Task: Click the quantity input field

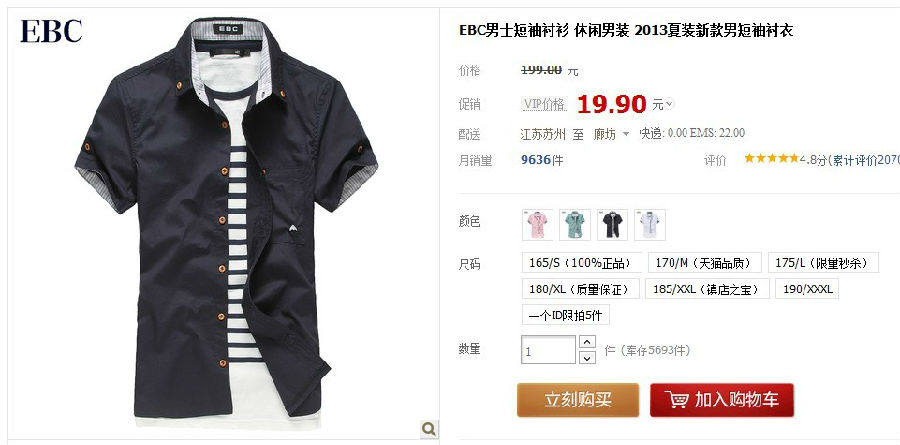Action: (548, 350)
